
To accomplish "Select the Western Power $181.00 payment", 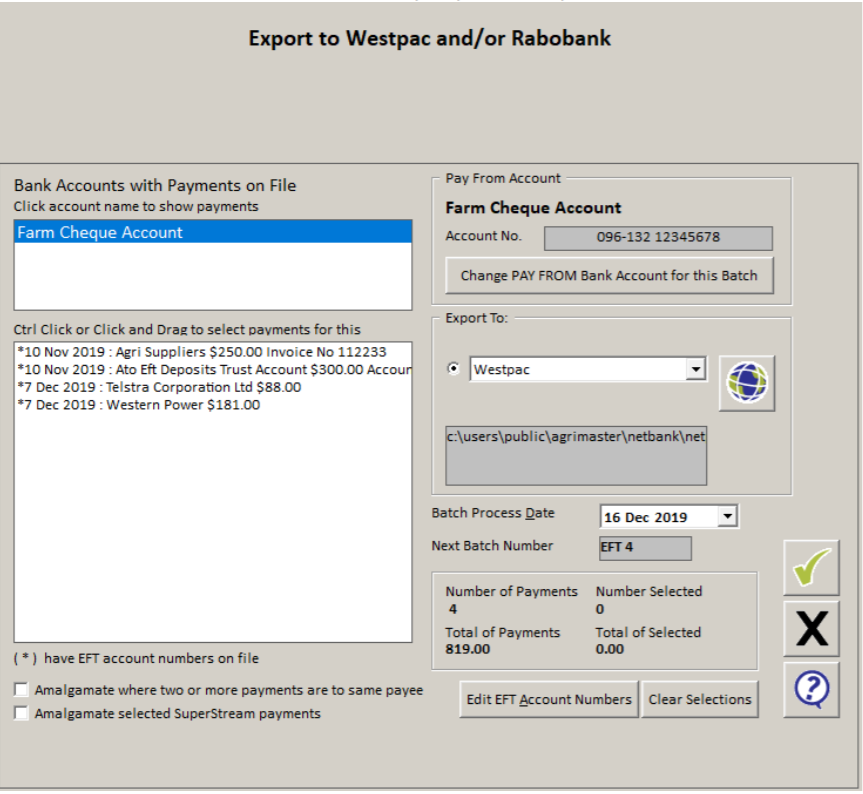I will (213, 405).
